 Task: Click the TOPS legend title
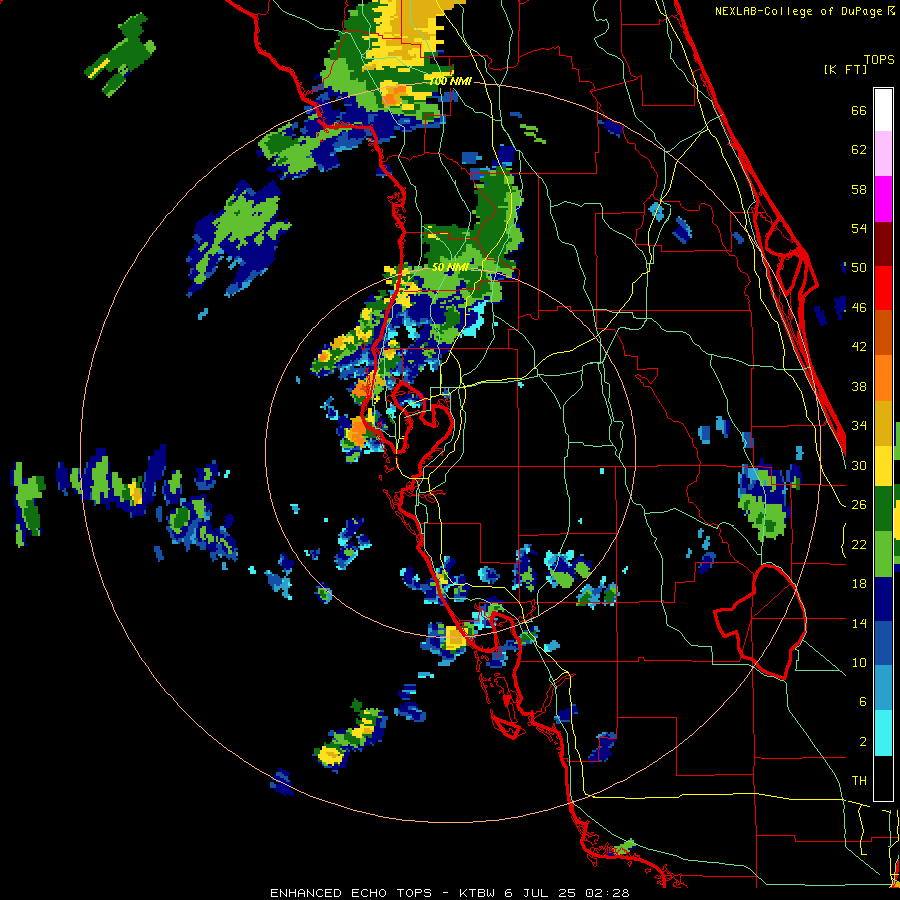879,59
